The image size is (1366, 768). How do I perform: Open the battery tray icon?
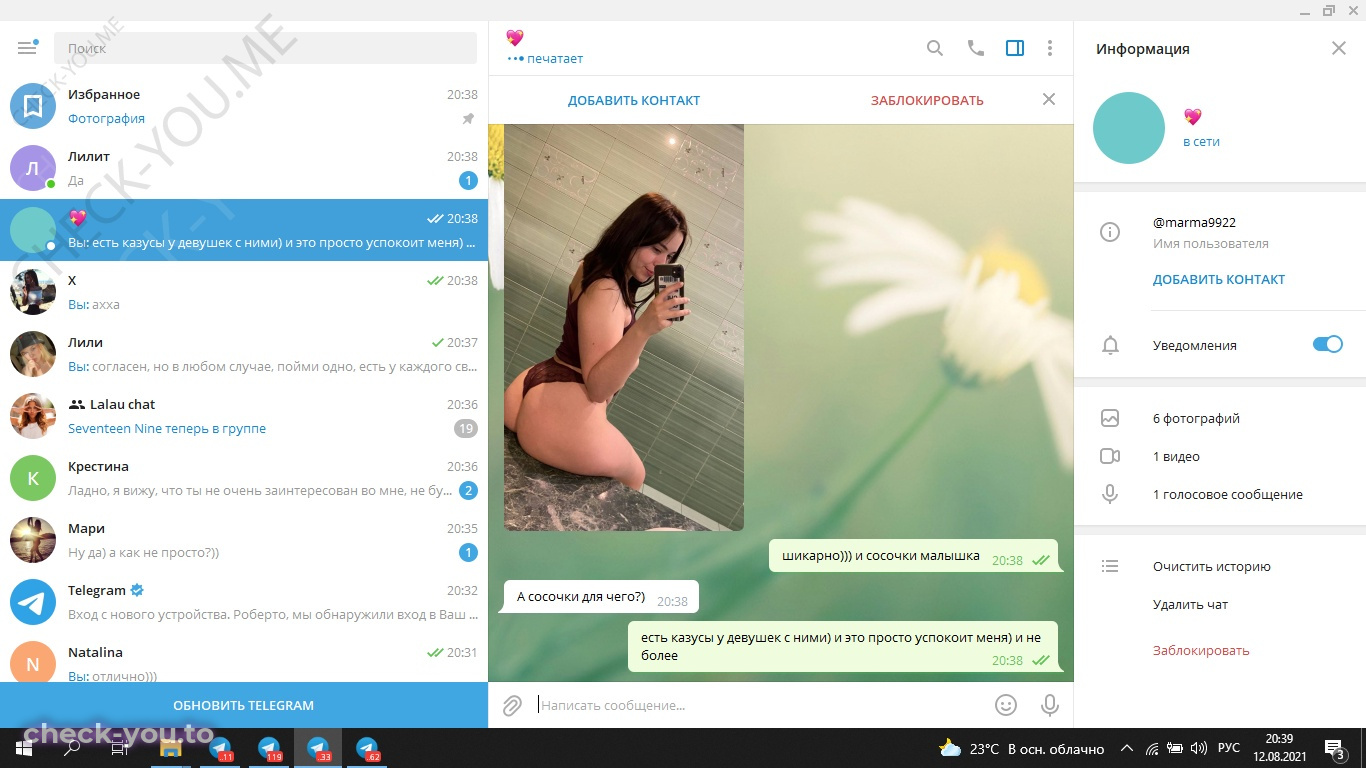(1175, 748)
